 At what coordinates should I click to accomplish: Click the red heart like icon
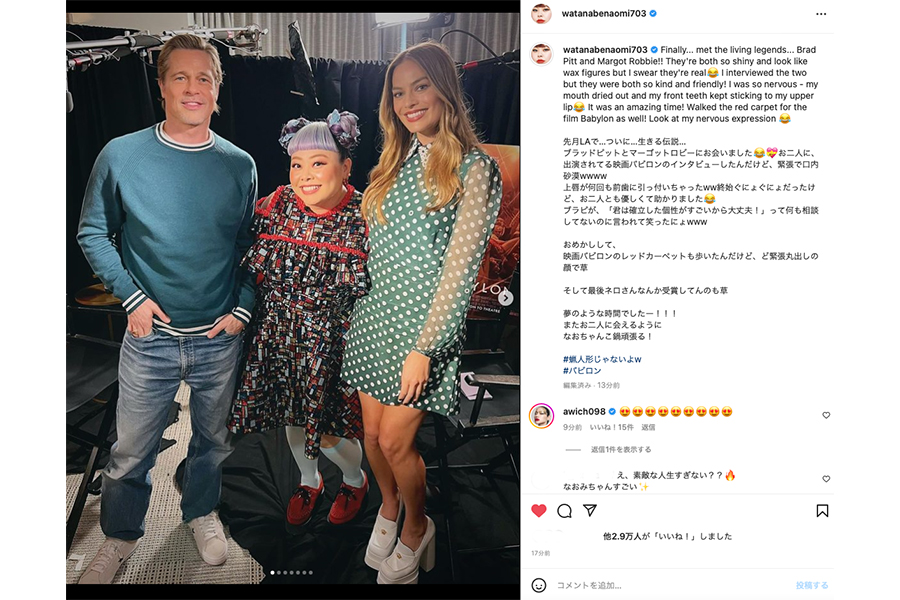[538, 510]
